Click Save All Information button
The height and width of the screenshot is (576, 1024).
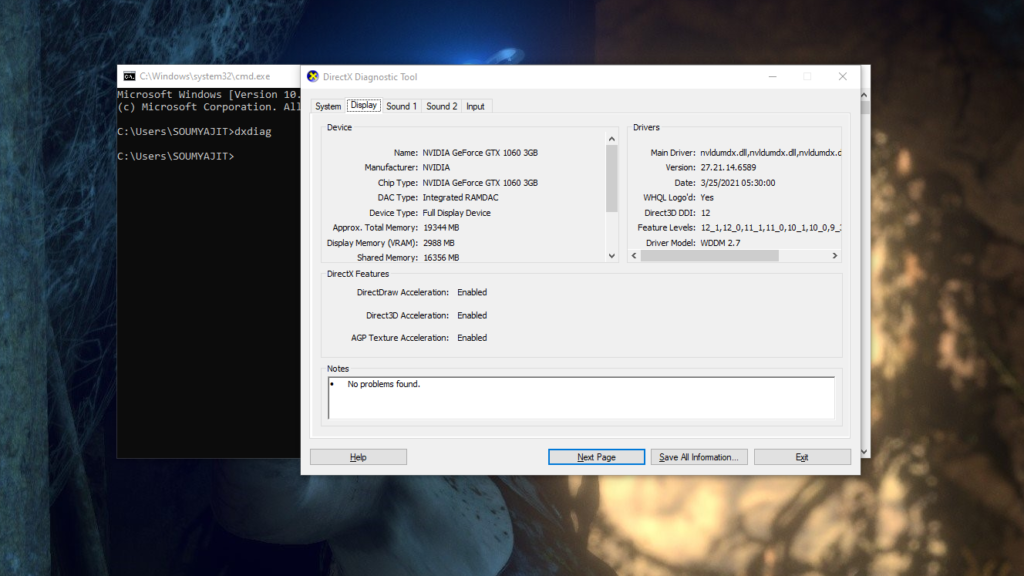(699, 457)
